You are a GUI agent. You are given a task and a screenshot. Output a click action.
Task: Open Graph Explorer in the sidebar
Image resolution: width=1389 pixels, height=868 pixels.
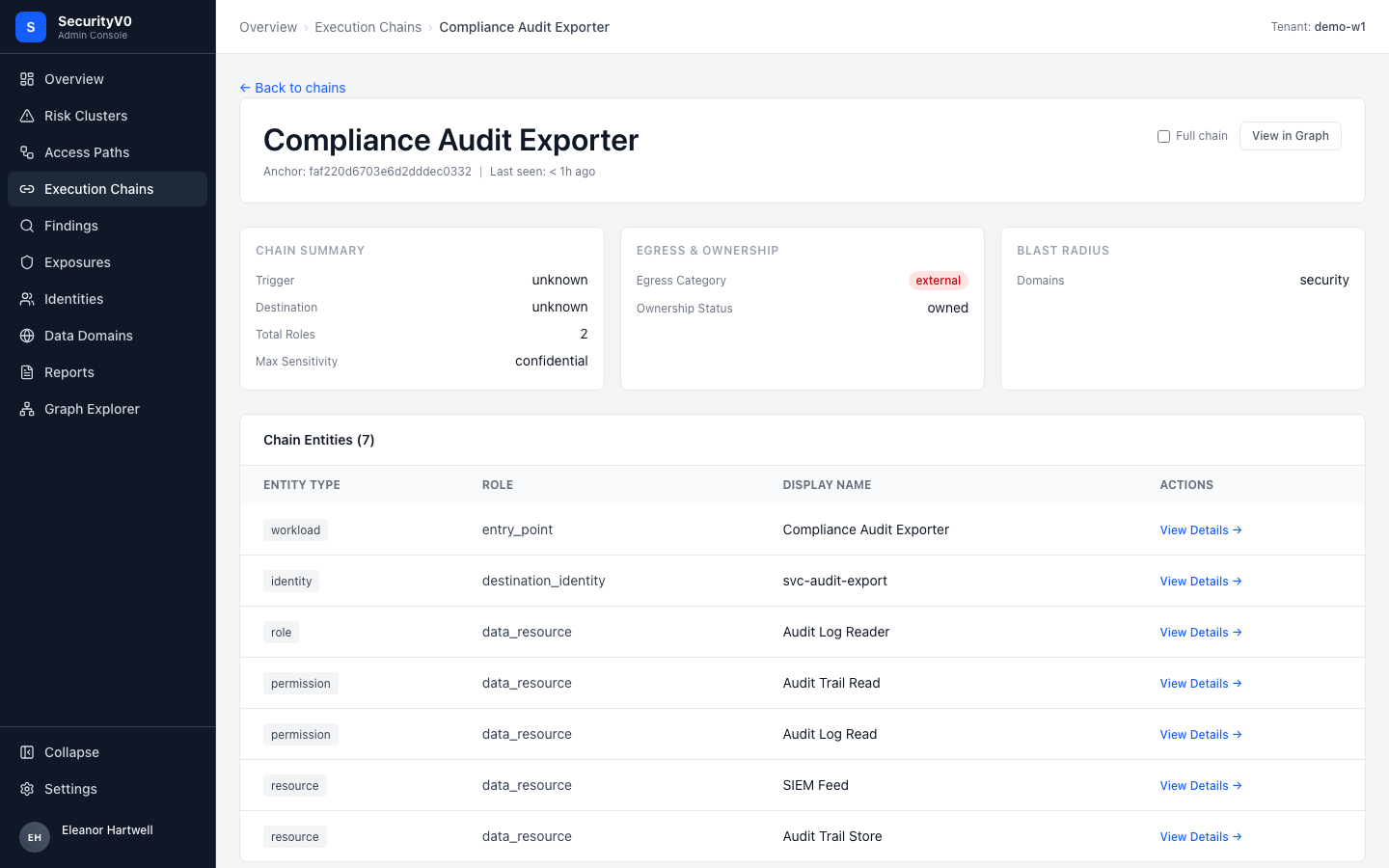pyautogui.click(x=107, y=409)
